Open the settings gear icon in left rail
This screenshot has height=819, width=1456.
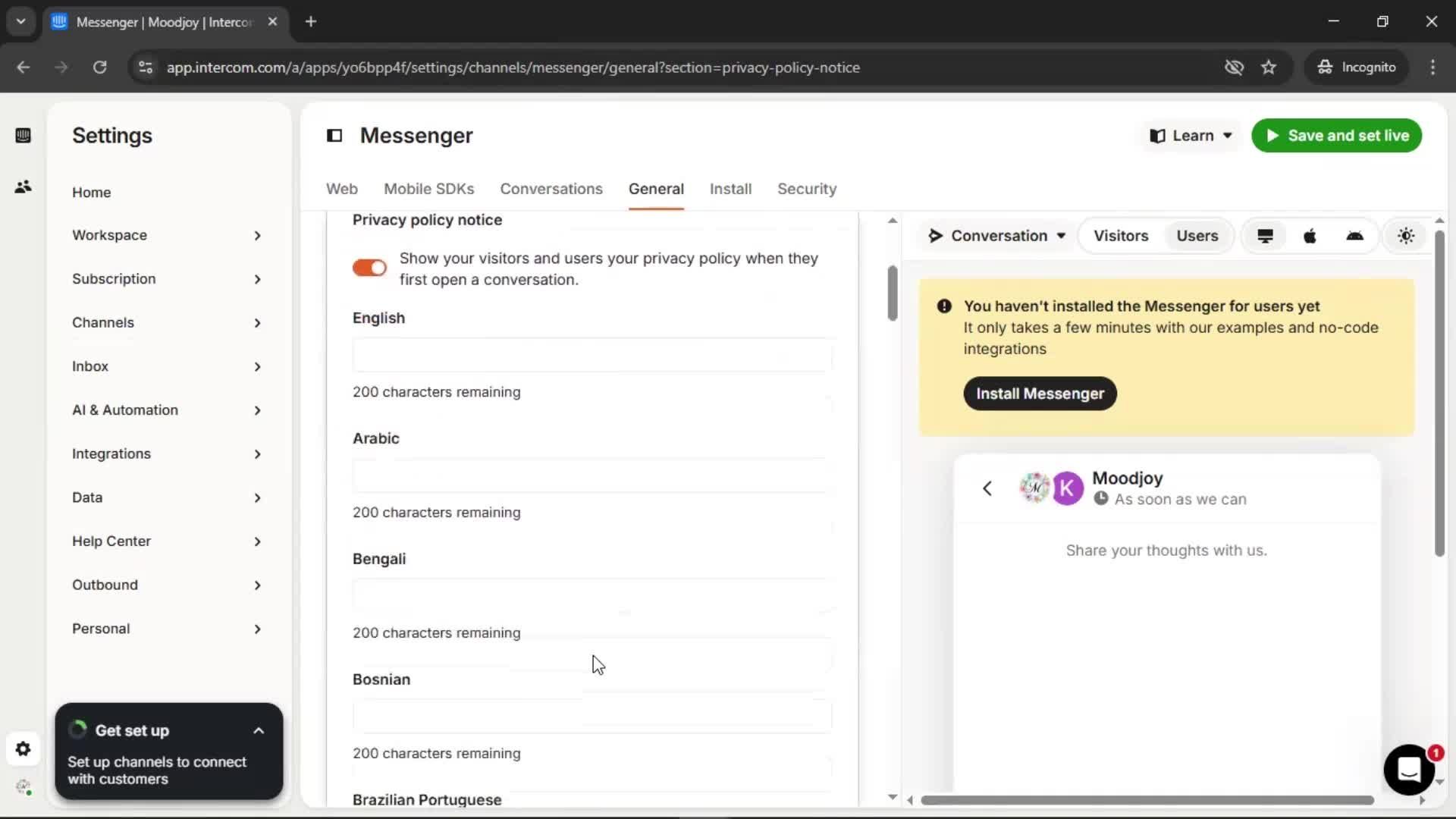(x=23, y=749)
